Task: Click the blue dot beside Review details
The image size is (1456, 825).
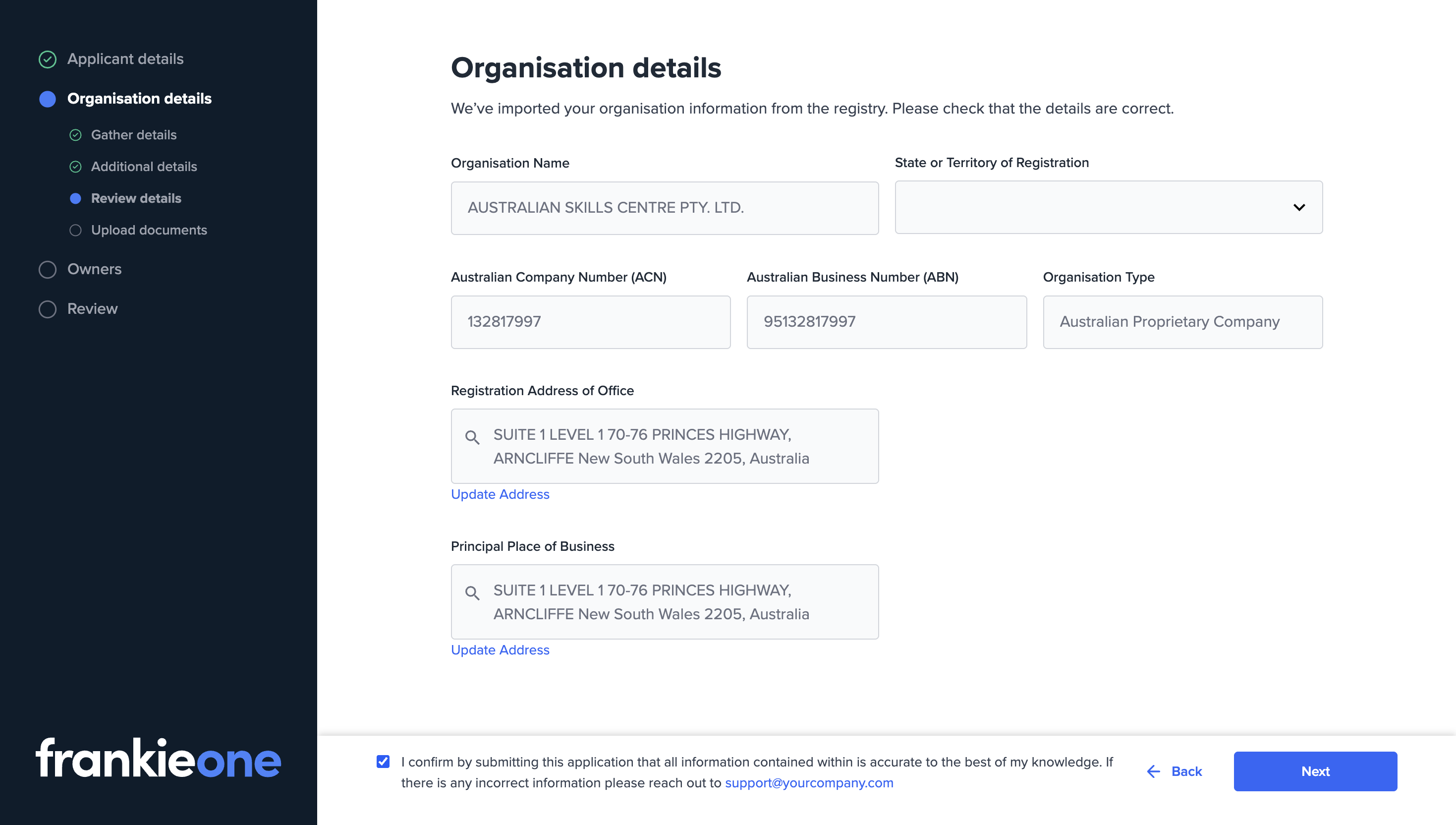Action: 76,198
